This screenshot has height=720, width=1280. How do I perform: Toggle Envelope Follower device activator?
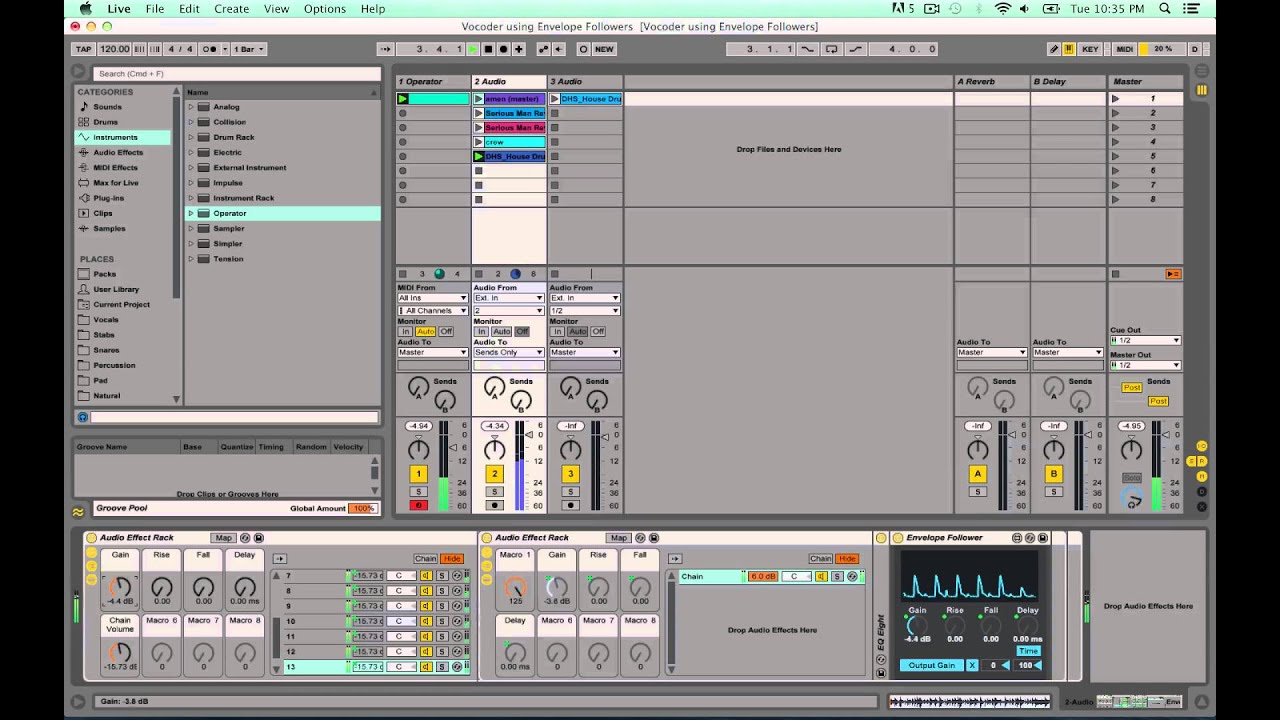898,538
